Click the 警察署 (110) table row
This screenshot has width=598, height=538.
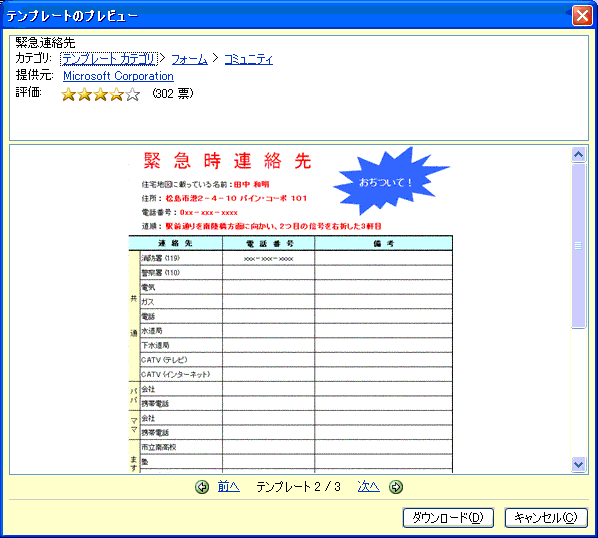tap(296, 273)
